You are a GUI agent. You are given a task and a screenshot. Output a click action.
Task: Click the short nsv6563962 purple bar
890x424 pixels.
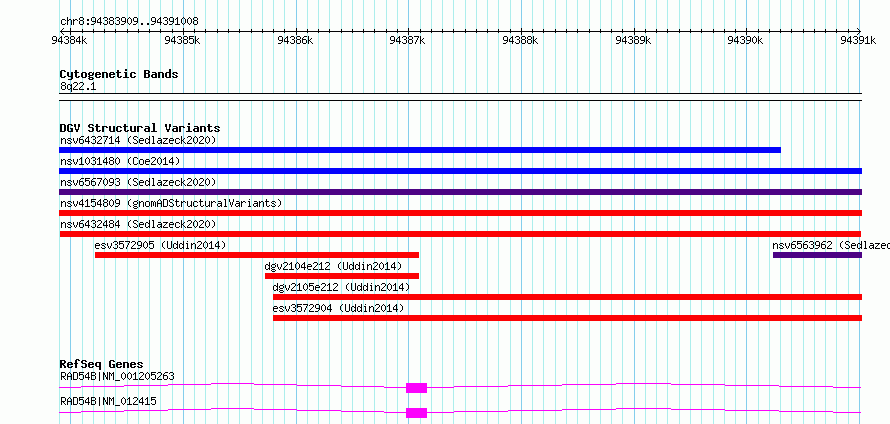[x=817, y=255]
